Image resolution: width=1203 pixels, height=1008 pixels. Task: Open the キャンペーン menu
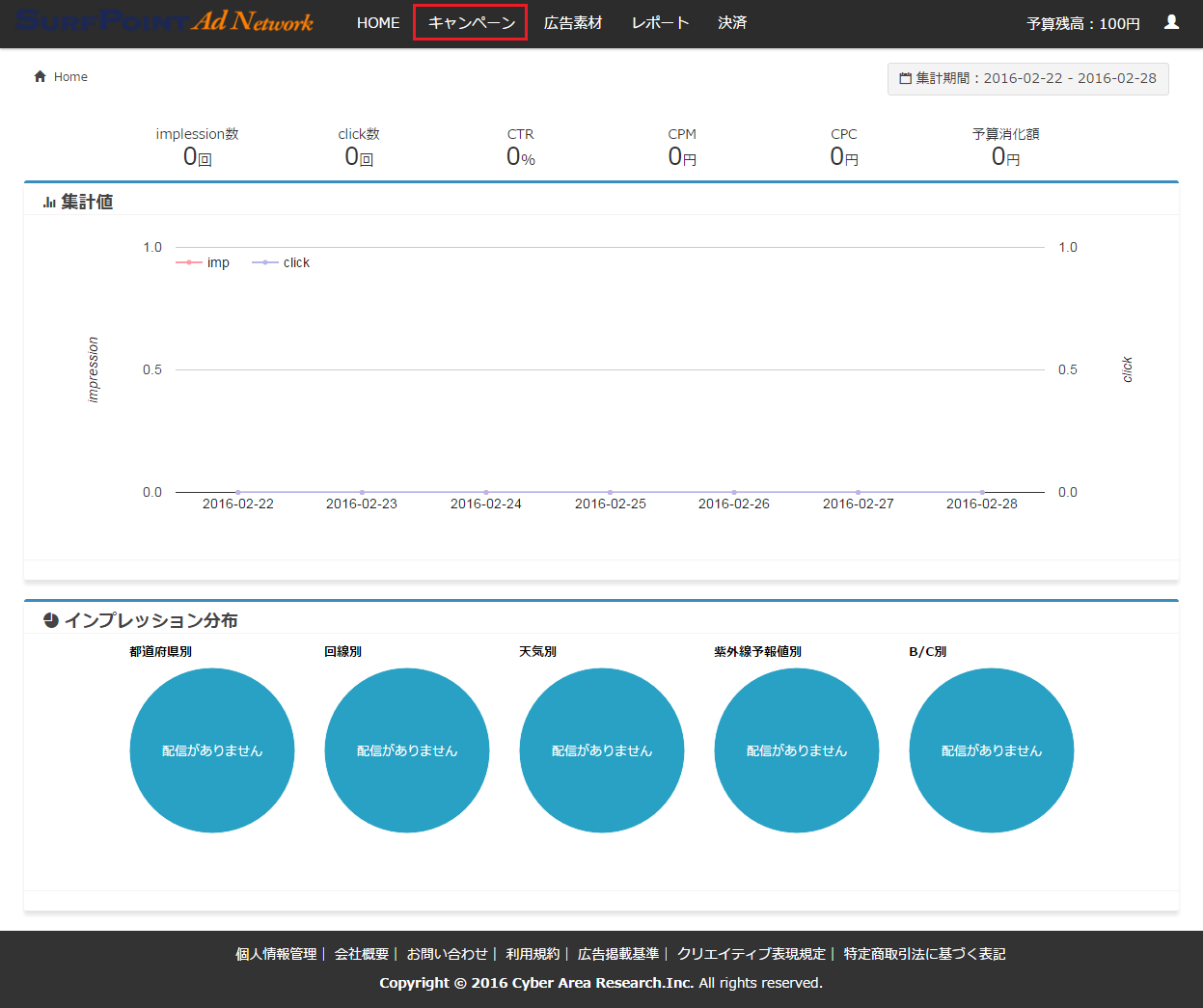coord(471,22)
